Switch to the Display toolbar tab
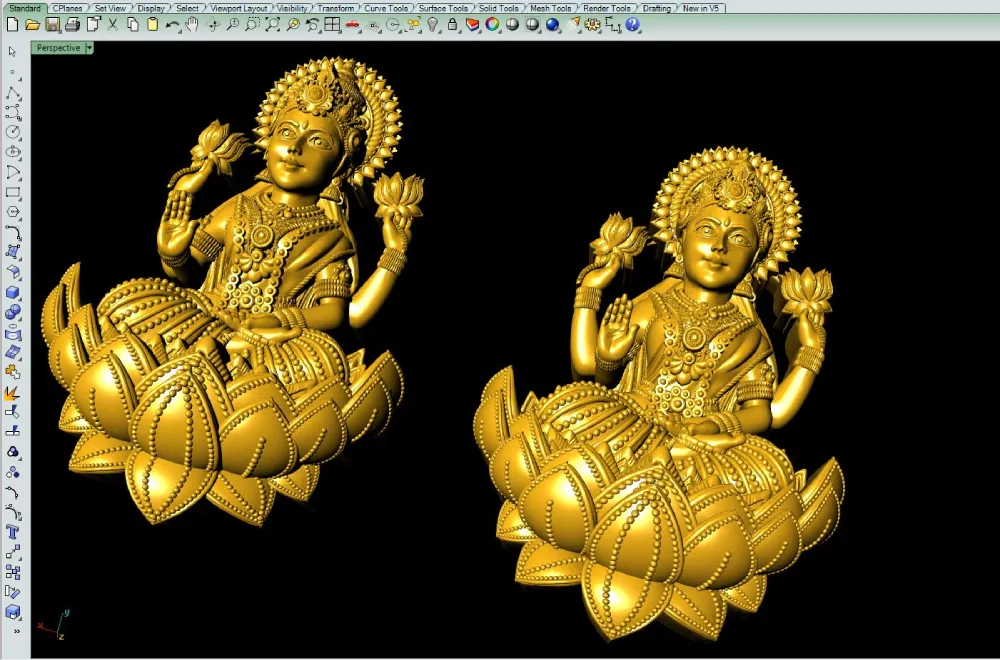 [x=151, y=8]
